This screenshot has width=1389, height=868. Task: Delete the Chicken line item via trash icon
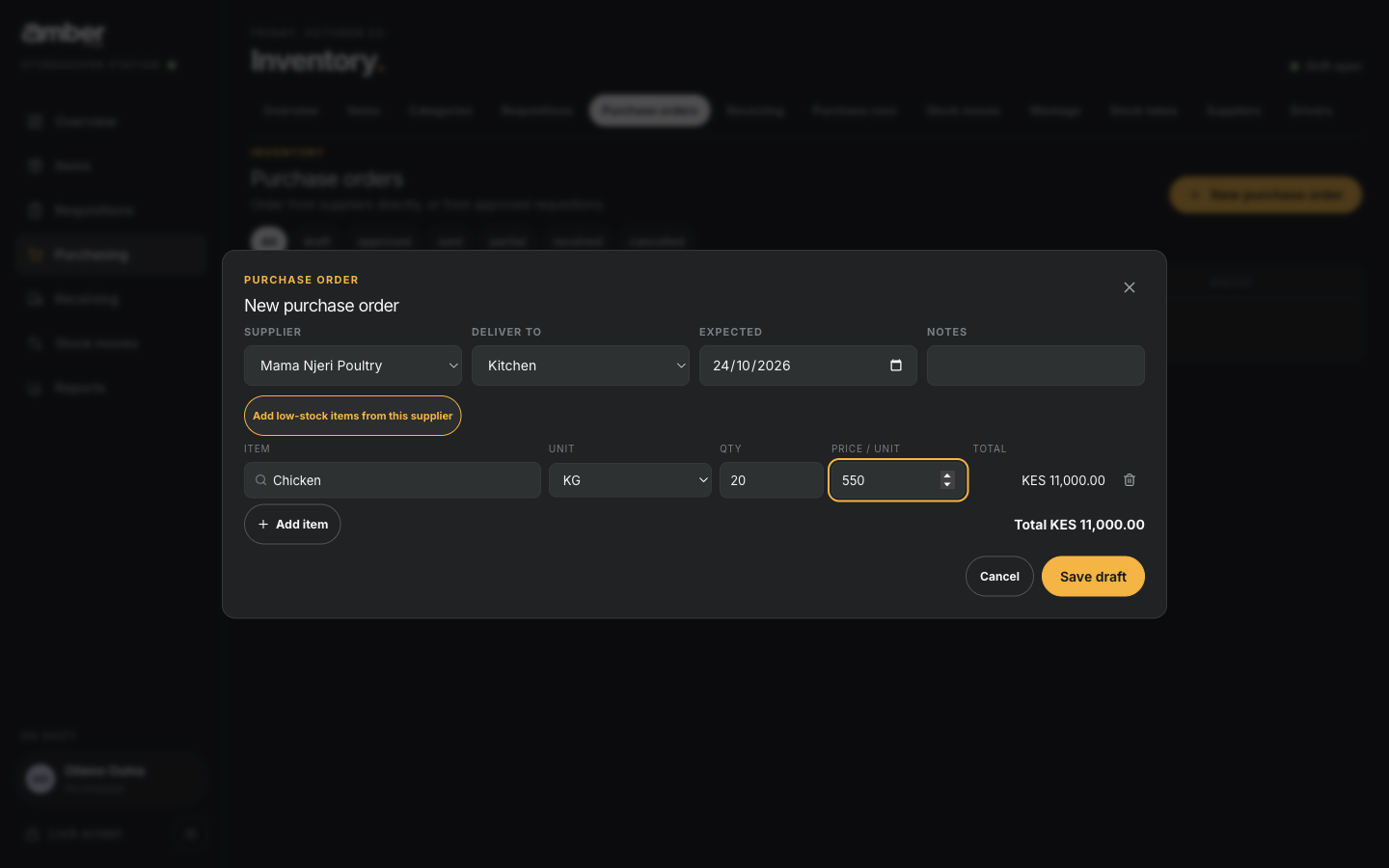pyautogui.click(x=1130, y=480)
